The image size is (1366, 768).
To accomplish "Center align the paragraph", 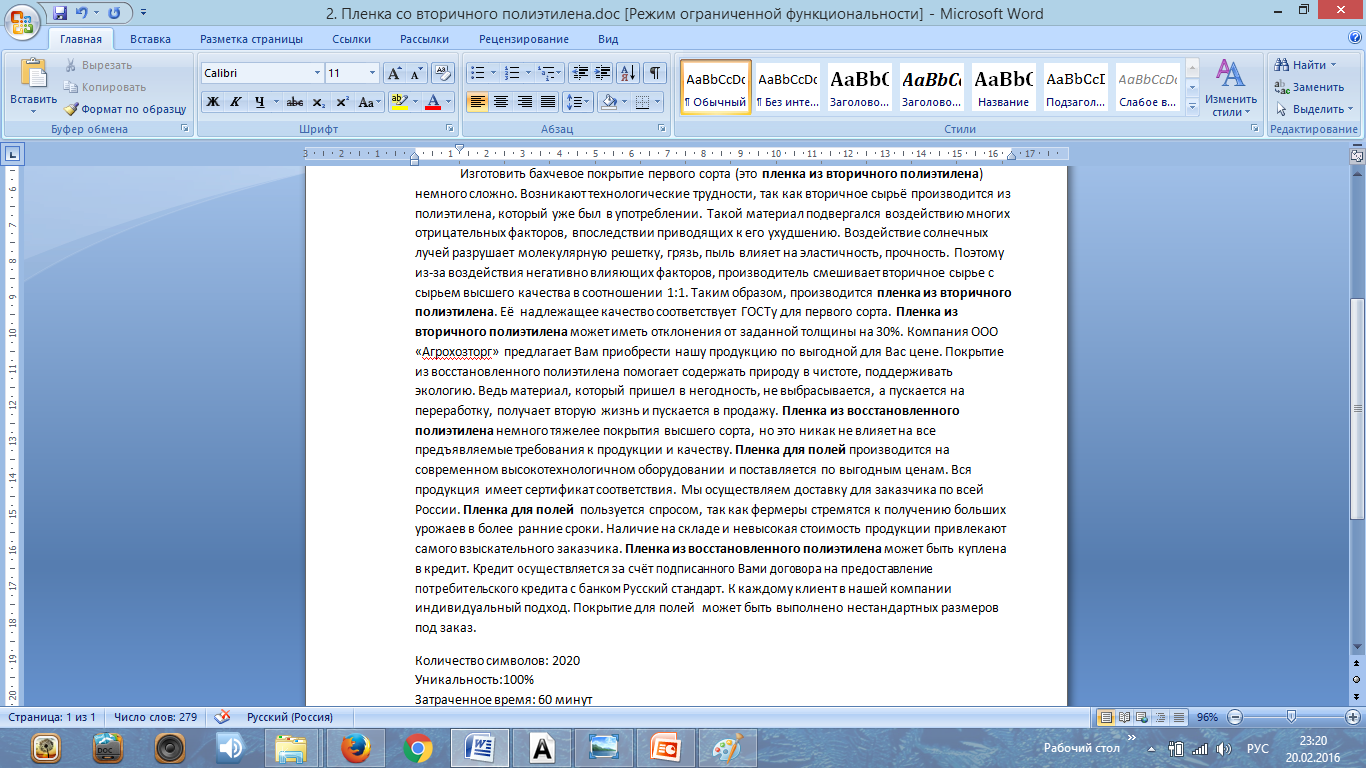I will pos(501,102).
